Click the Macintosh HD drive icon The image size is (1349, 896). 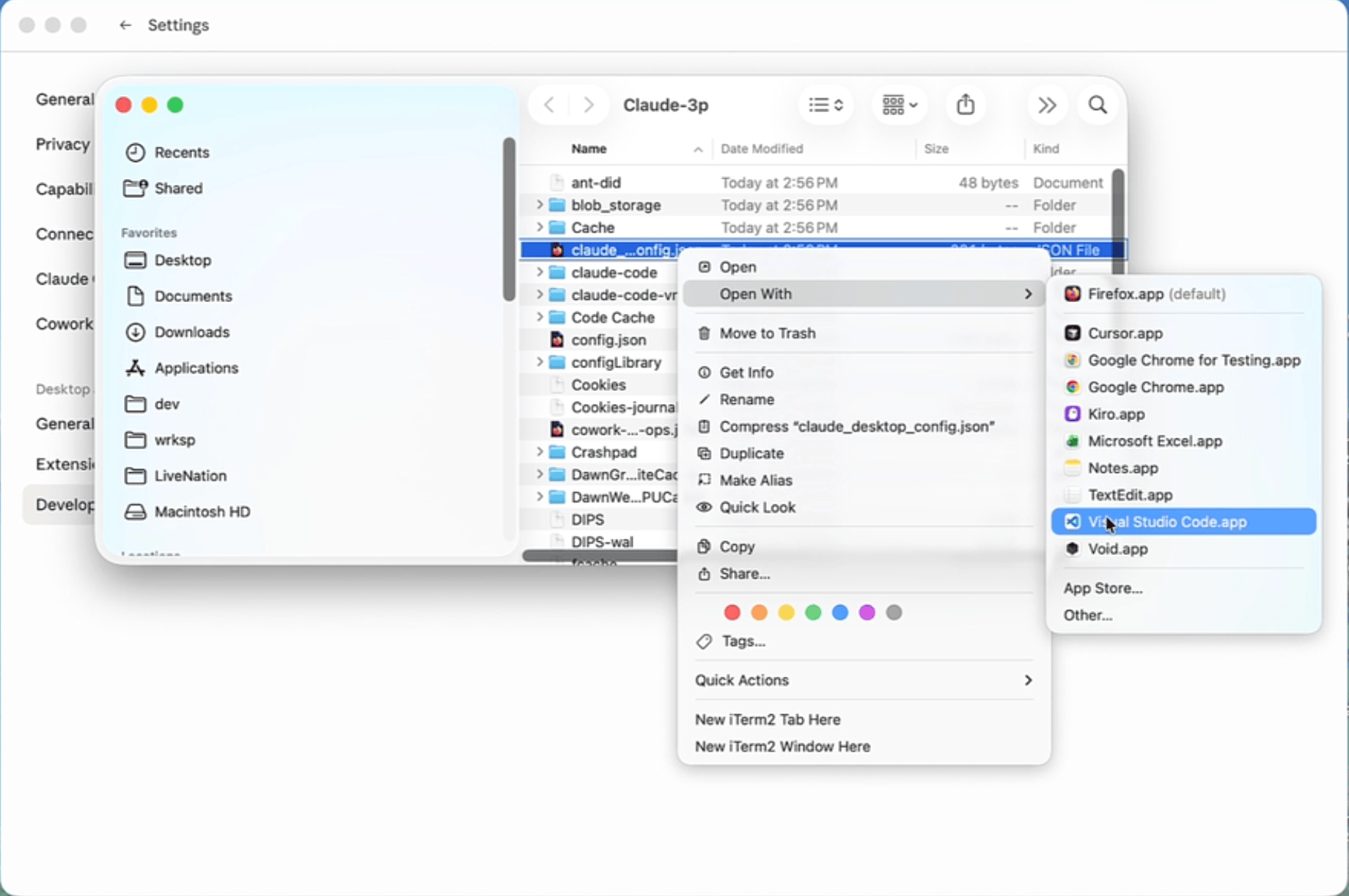[x=135, y=512]
